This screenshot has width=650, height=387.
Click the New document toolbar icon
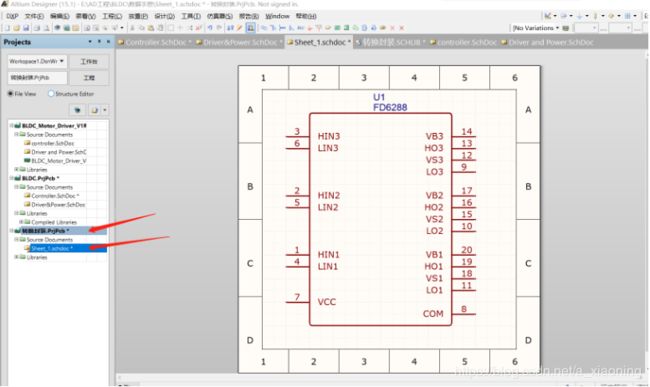point(7,28)
